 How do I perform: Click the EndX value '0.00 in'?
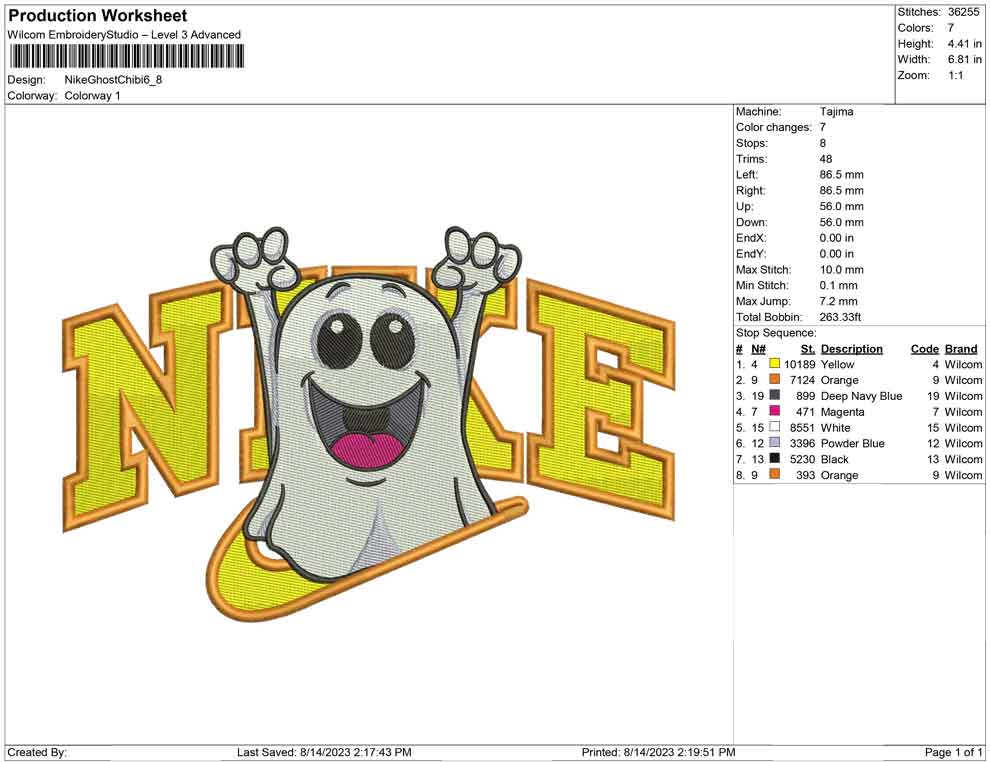point(837,238)
